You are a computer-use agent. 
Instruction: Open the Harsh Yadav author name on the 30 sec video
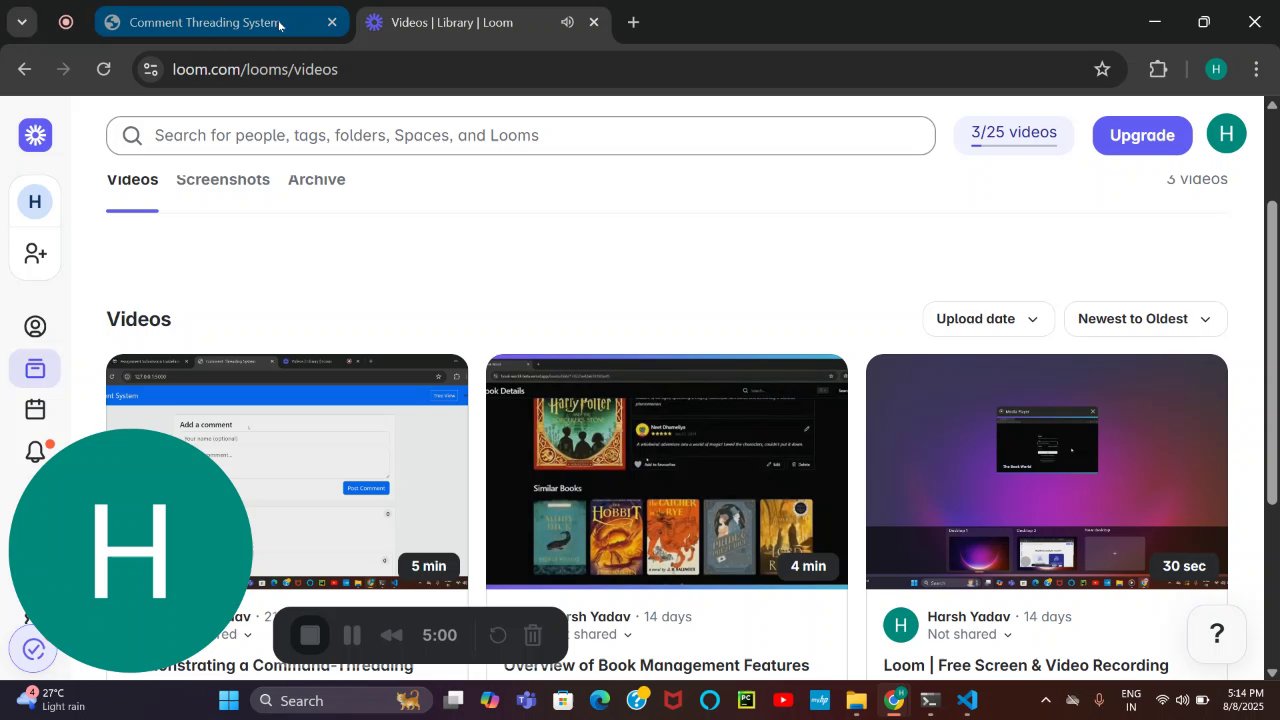pos(969,617)
